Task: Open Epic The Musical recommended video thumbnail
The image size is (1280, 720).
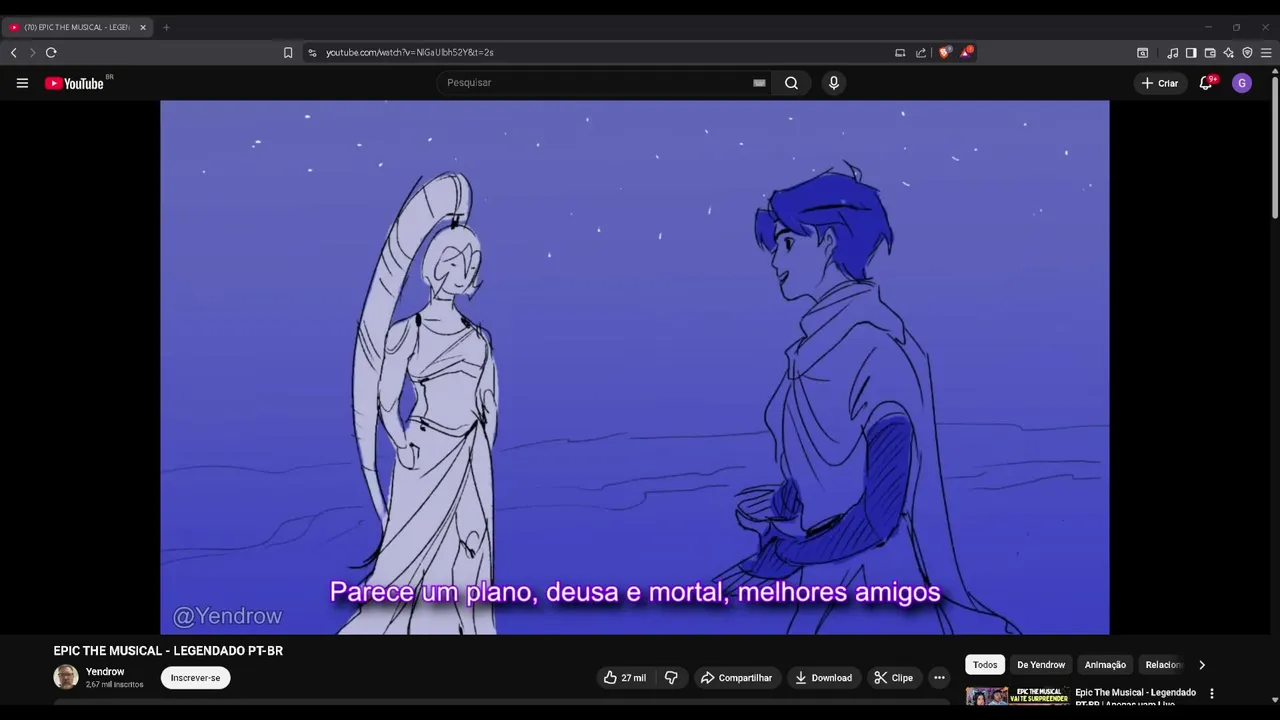Action: click(1017, 696)
